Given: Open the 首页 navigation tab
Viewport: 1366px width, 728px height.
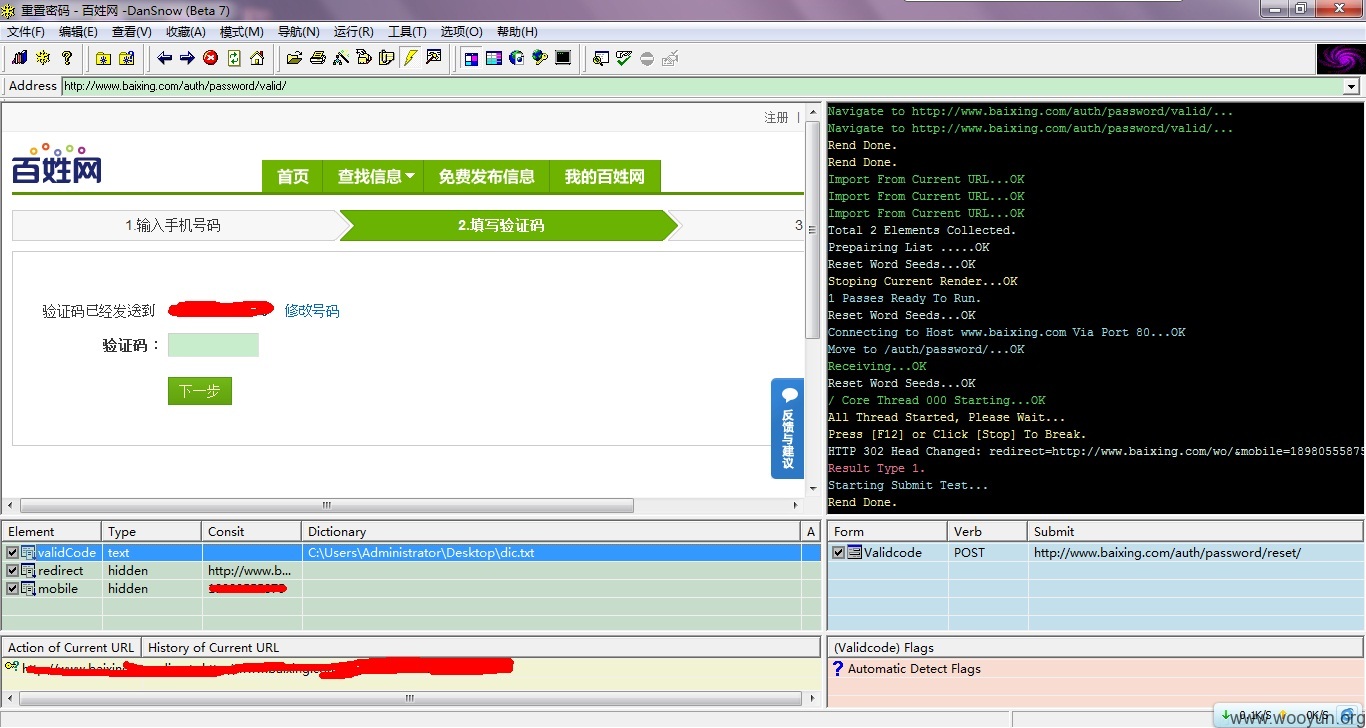Looking at the screenshot, I should (x=293, y=176).
